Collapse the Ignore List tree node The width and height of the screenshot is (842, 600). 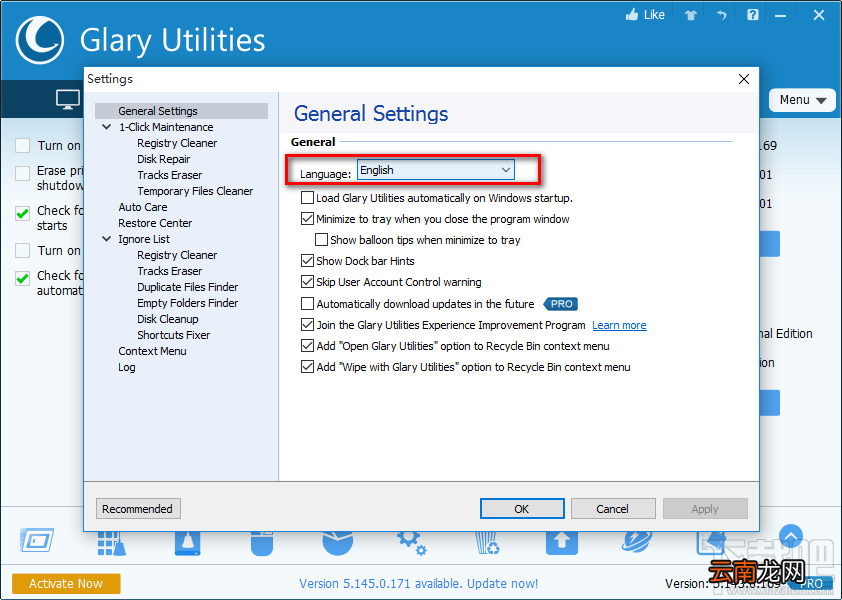(107, 239)
